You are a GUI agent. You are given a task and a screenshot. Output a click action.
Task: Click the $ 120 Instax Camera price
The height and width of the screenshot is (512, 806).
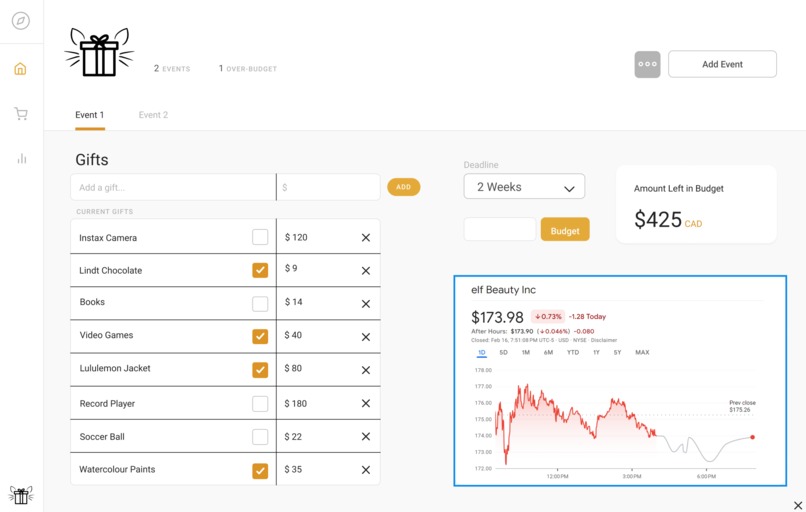(296, 237)
